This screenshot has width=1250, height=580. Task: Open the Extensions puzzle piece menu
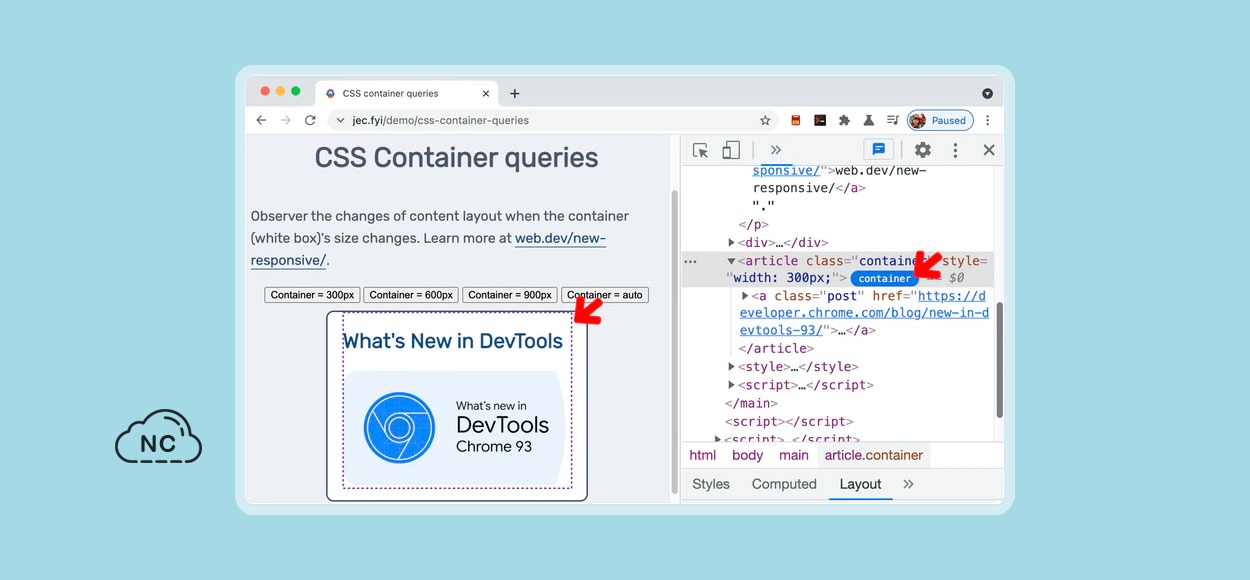coord(844,120)
